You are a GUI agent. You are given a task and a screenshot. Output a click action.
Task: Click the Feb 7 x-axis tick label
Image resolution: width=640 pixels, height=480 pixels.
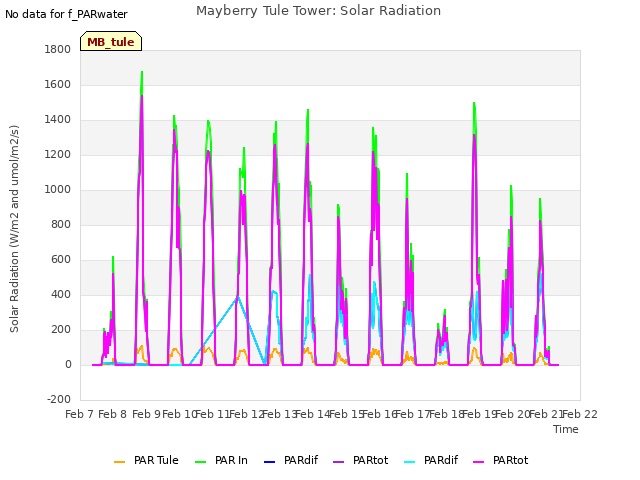pyautogui.click(x=80, y=414)
